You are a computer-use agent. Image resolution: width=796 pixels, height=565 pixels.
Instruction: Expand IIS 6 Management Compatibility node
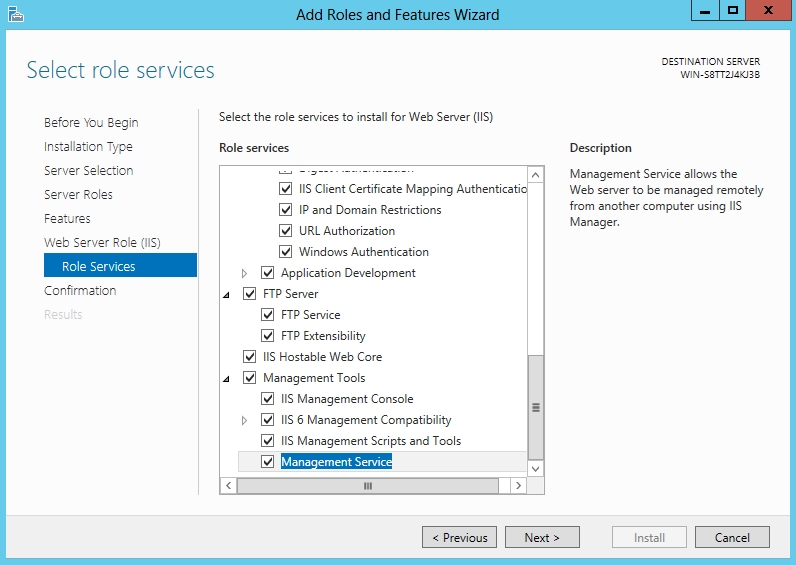[x=244, y=421]
